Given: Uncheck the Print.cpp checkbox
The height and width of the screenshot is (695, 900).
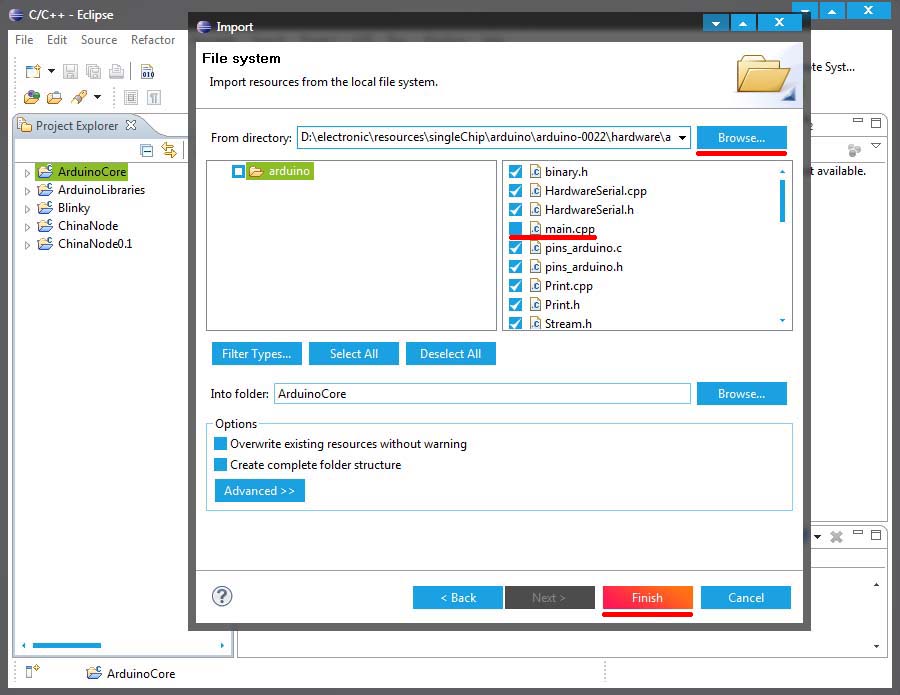Looking at the screenshot, I should tap(515, 285).
